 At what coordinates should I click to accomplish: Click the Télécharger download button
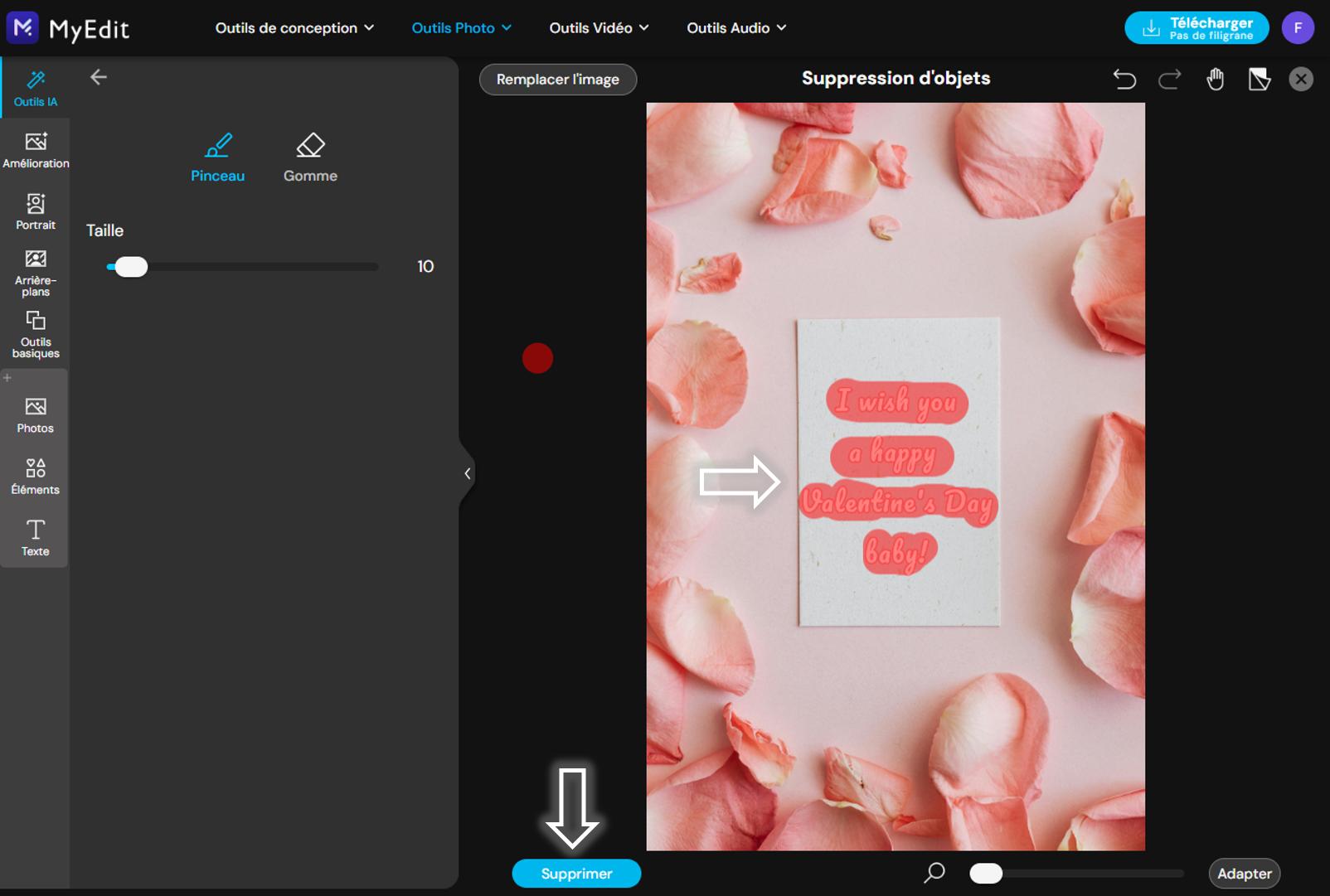(x=1197, y=27)
